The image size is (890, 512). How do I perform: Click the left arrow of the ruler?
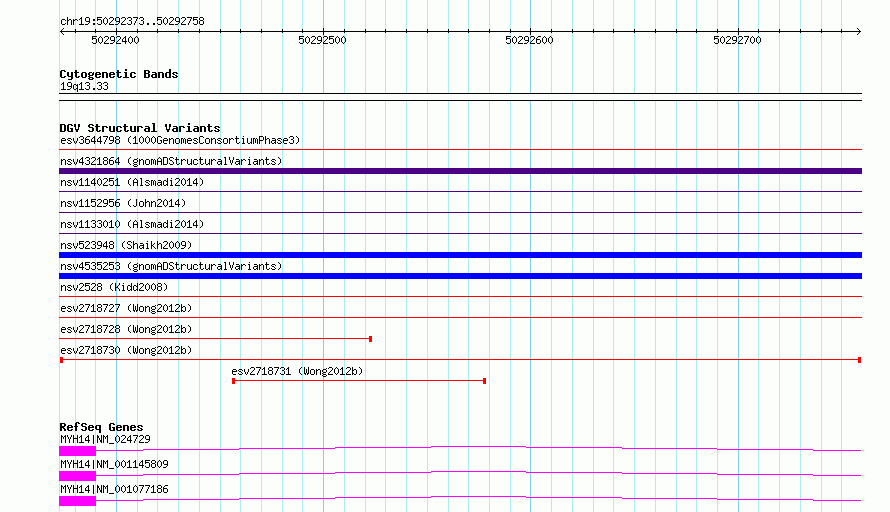62,31
